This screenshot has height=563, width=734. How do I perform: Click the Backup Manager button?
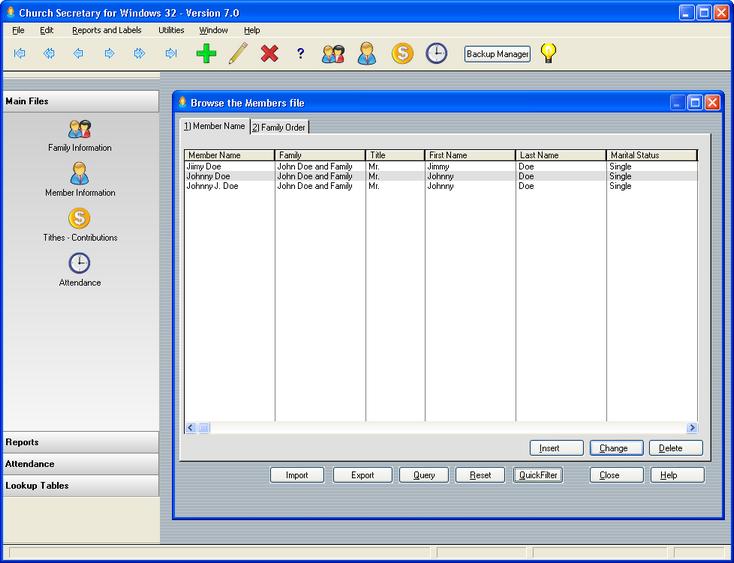(497, 54)
